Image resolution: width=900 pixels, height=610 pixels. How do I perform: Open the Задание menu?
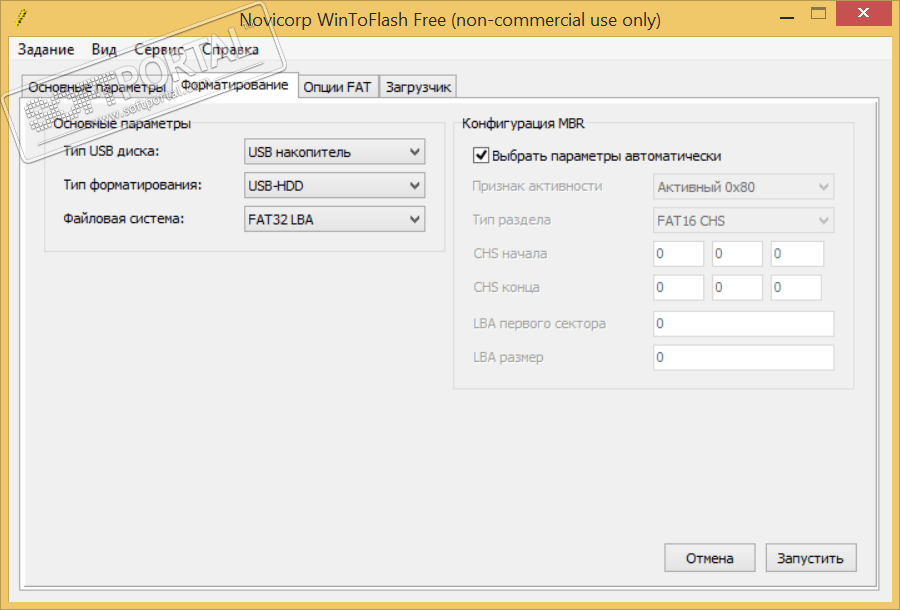click(46, 49)
